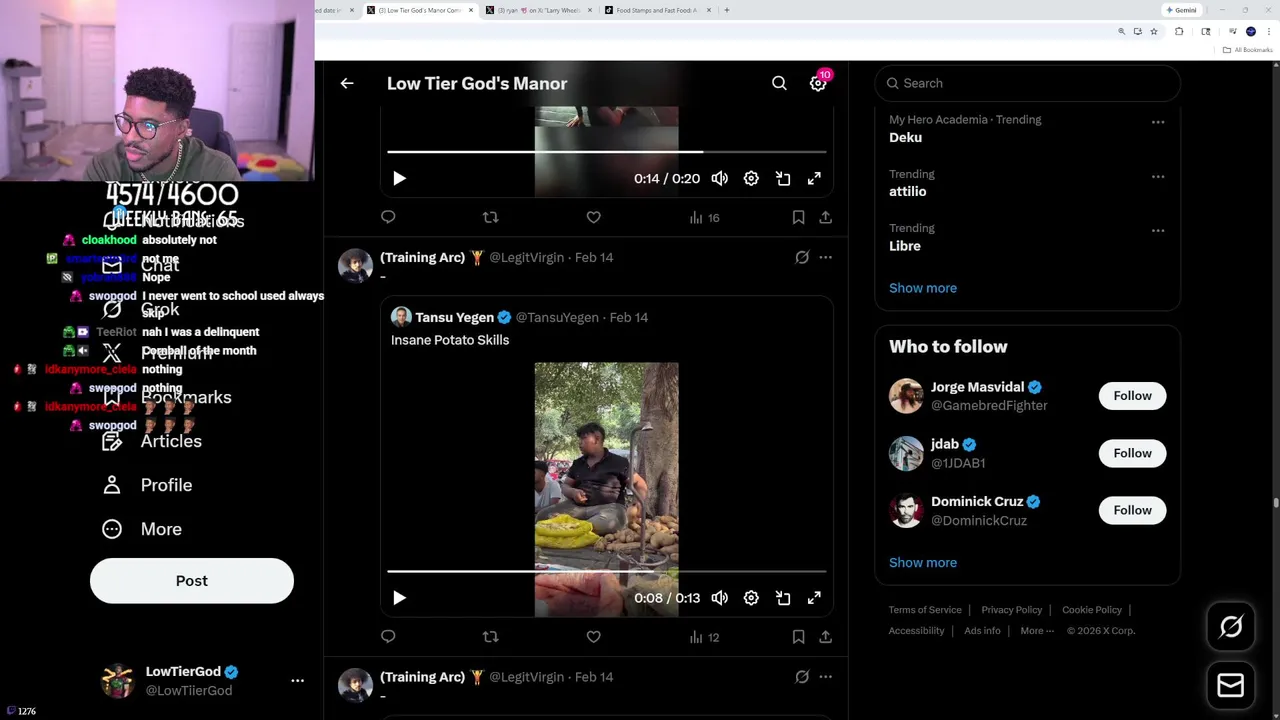Open Privacy Policy link
Screen dimensions: 1280x720
pos(1011,610)
